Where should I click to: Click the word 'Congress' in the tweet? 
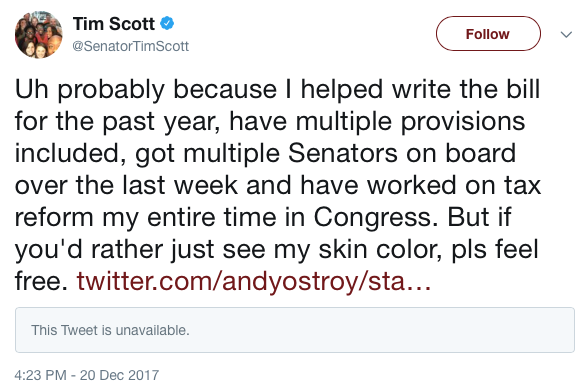coord(375,218)
